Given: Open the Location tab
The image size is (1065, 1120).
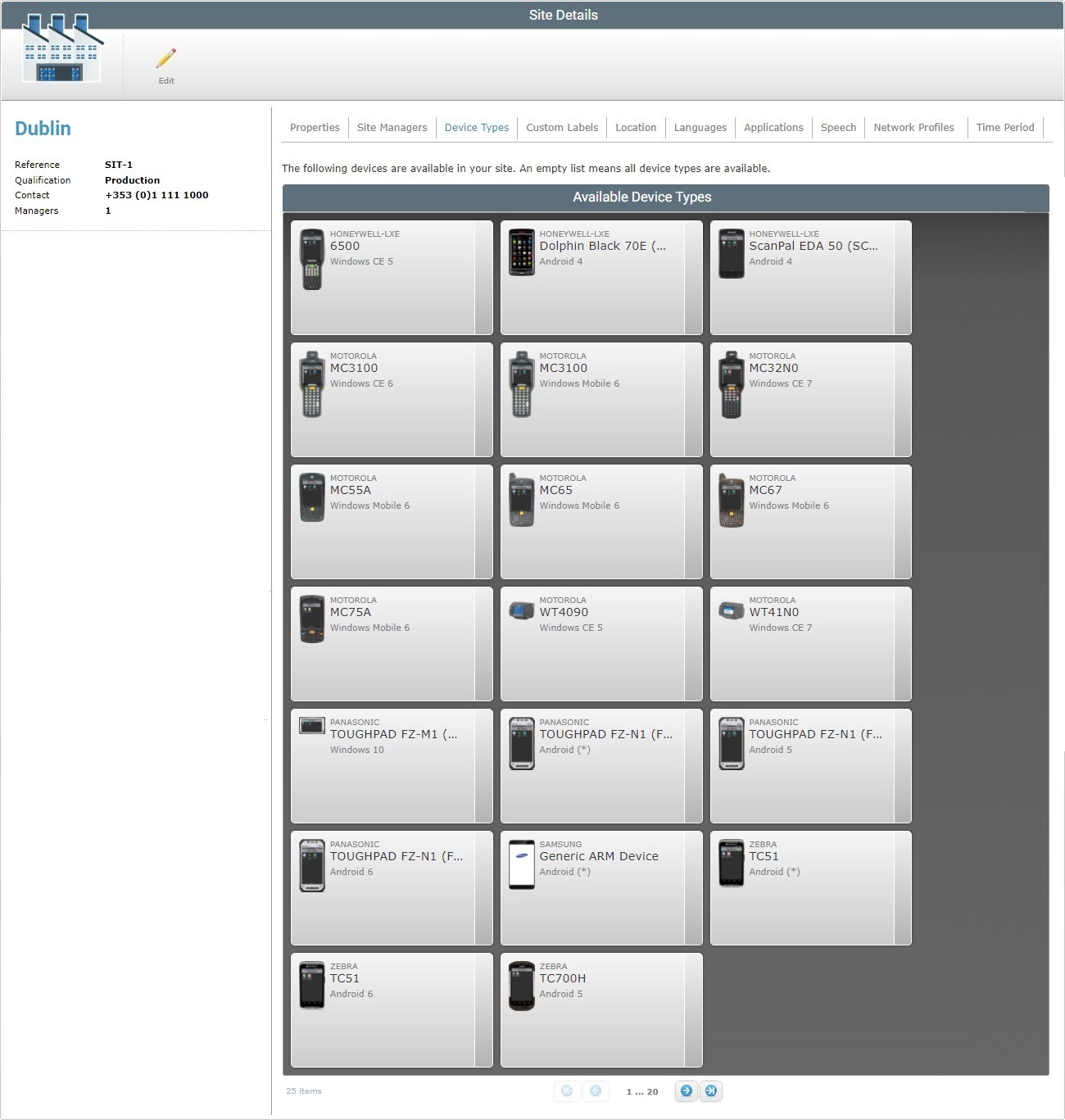Looking at the screenshot, I should click(636, 127).
